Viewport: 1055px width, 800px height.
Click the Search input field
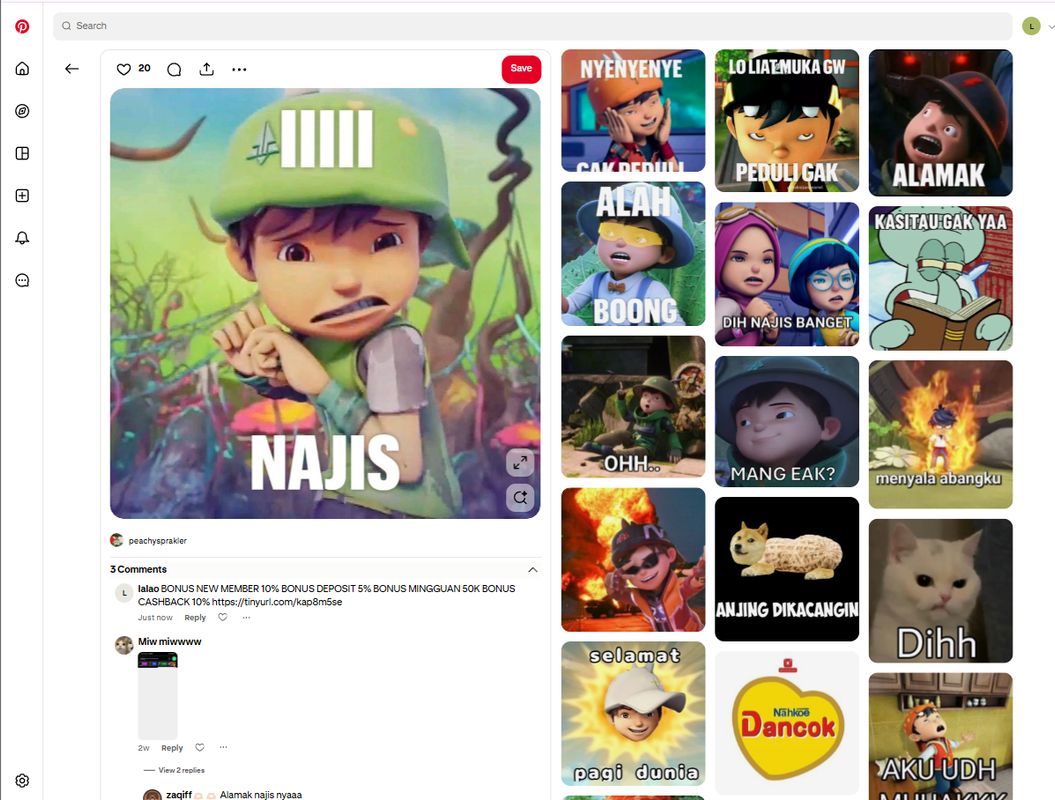click(x=532, y=26)
